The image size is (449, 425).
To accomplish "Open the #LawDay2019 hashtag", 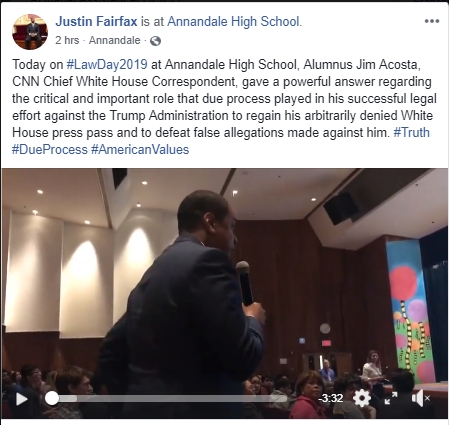I will [x=107, y=64].
